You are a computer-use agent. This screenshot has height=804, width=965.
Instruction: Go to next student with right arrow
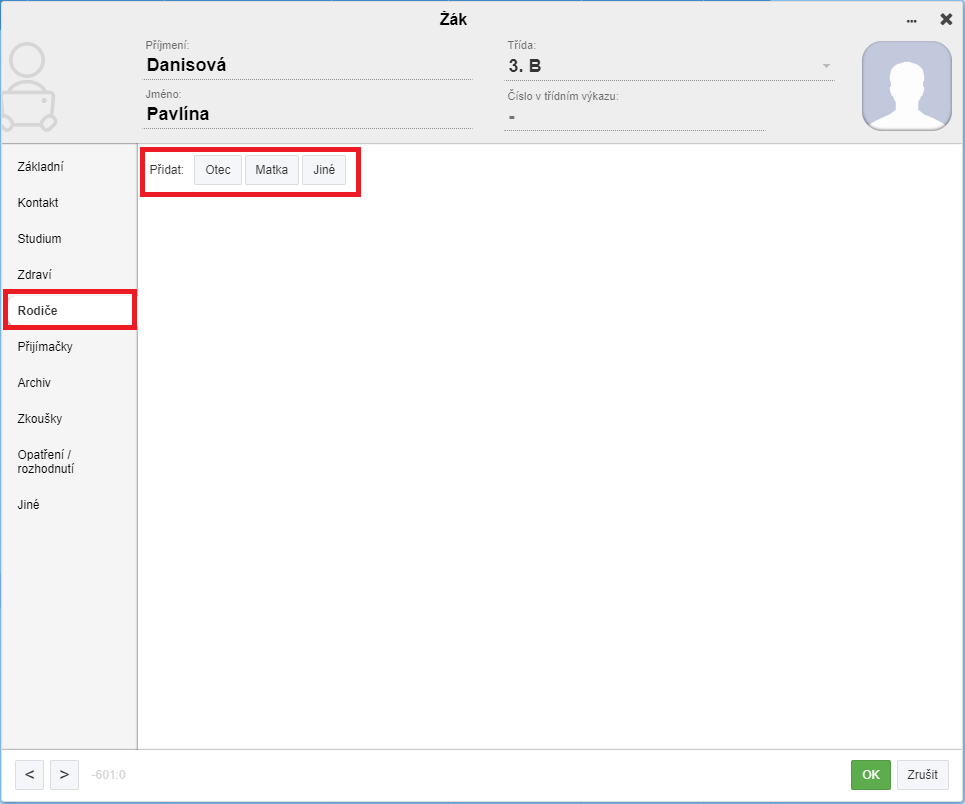pyautogui.click(x=64, y=774)
